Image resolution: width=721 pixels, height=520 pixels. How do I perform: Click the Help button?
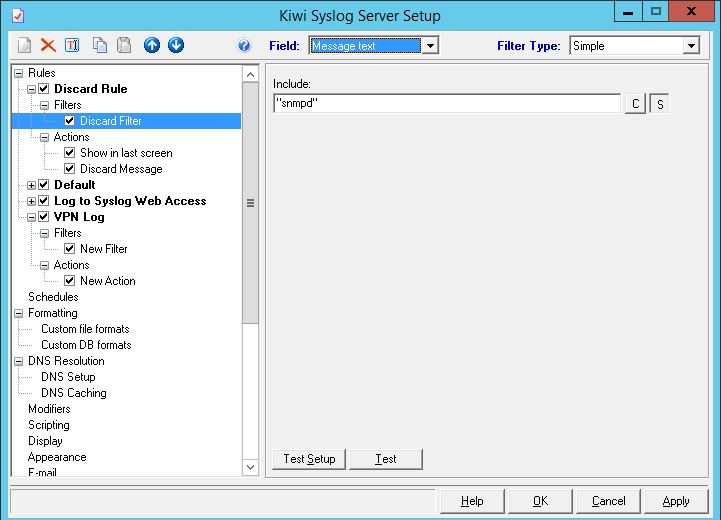[472, 501]
